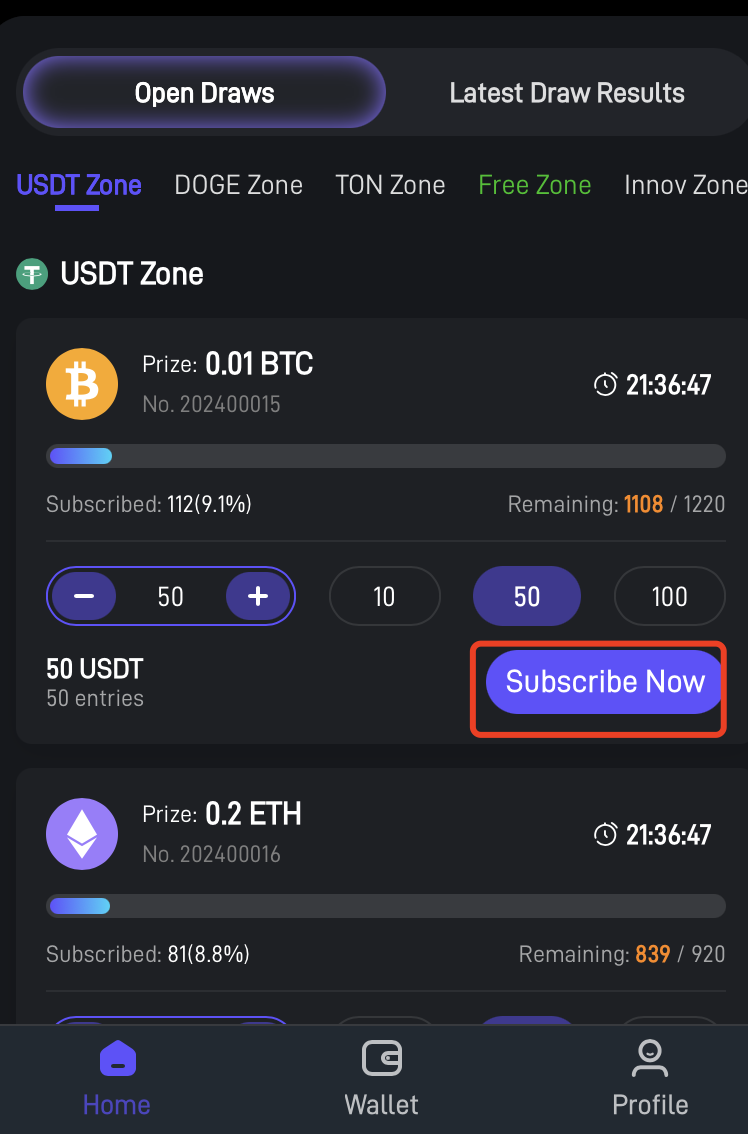The image size is (748, 1134).
Task: Open the Wallet page
Action: pyautogui.click(x=381, y=1078)
